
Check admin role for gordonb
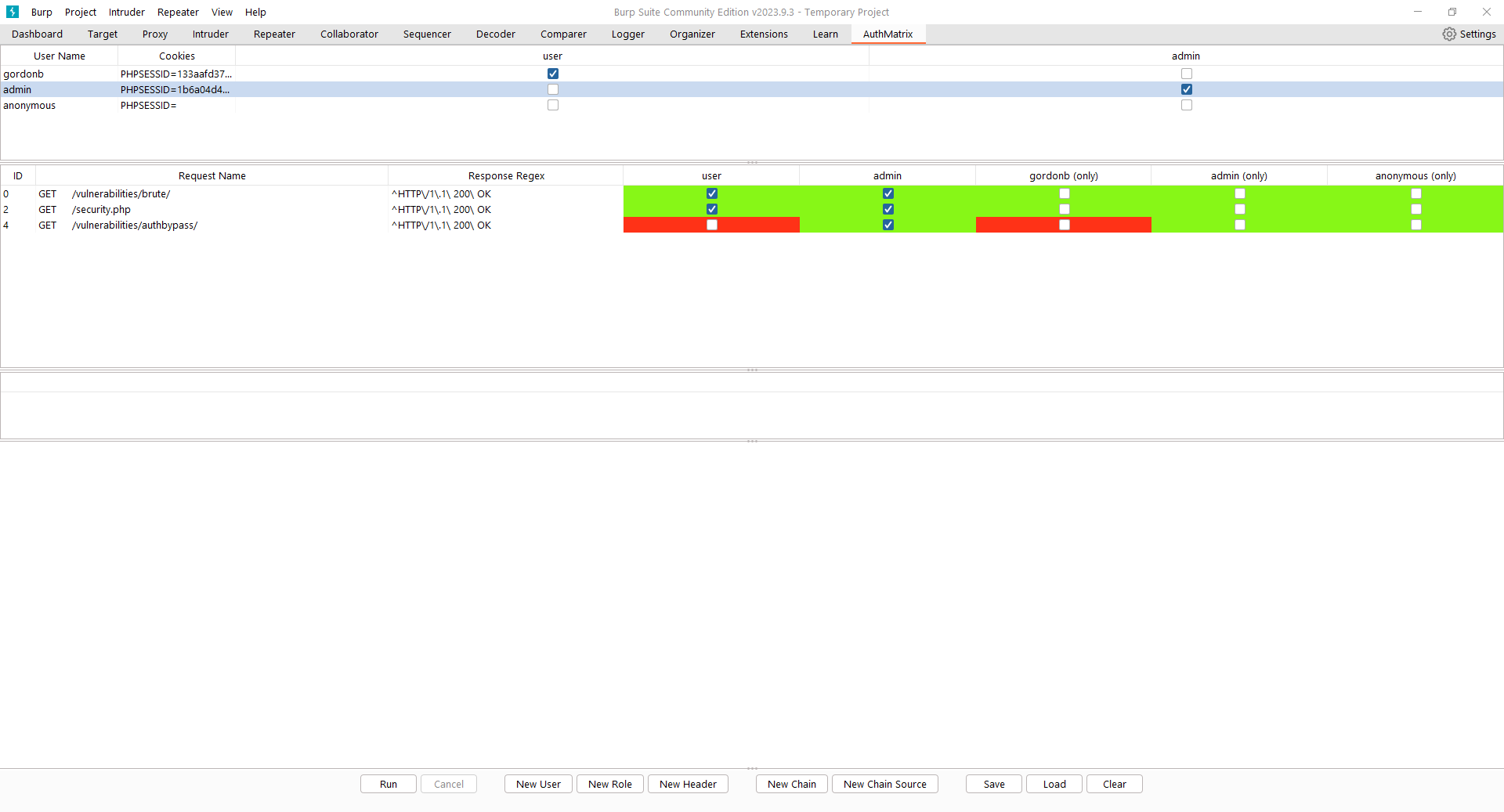(x=1187, y=74)
